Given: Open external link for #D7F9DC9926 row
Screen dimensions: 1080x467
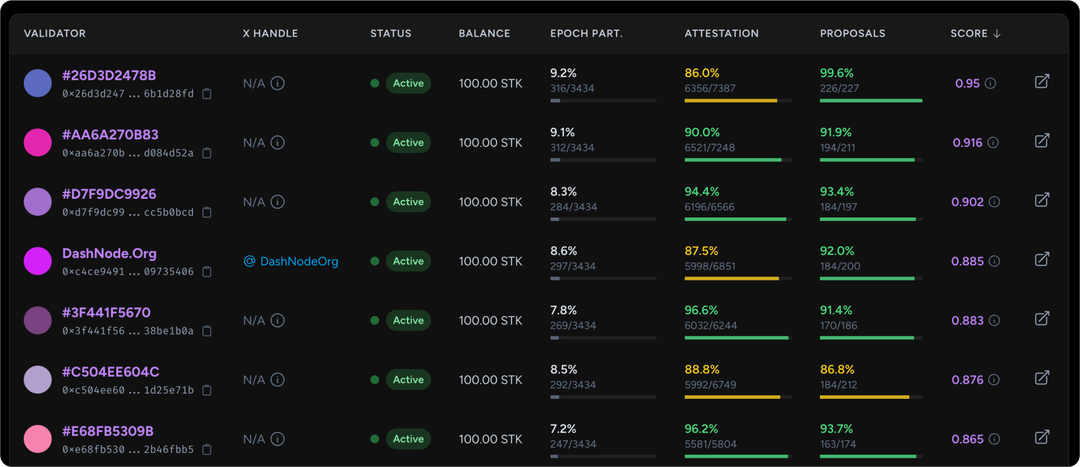Looking at the screenshot, I should (1041, 201).
